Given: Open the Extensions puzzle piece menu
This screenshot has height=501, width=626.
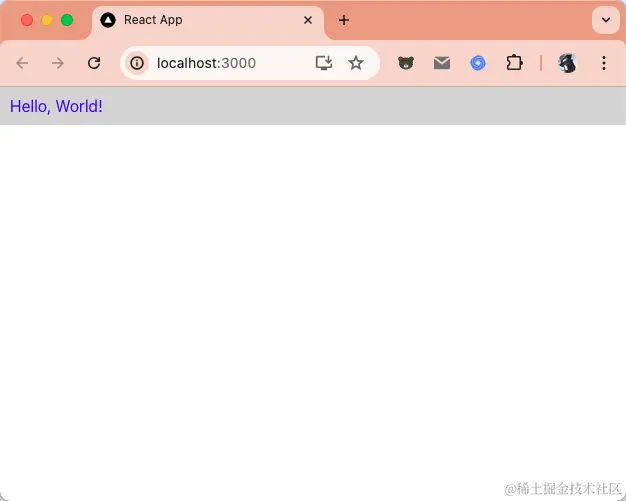Looking at the screenshot, I should point(514,63).
